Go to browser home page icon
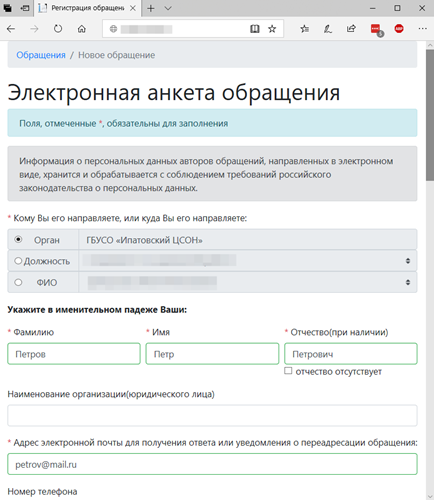 click(82, 29)
